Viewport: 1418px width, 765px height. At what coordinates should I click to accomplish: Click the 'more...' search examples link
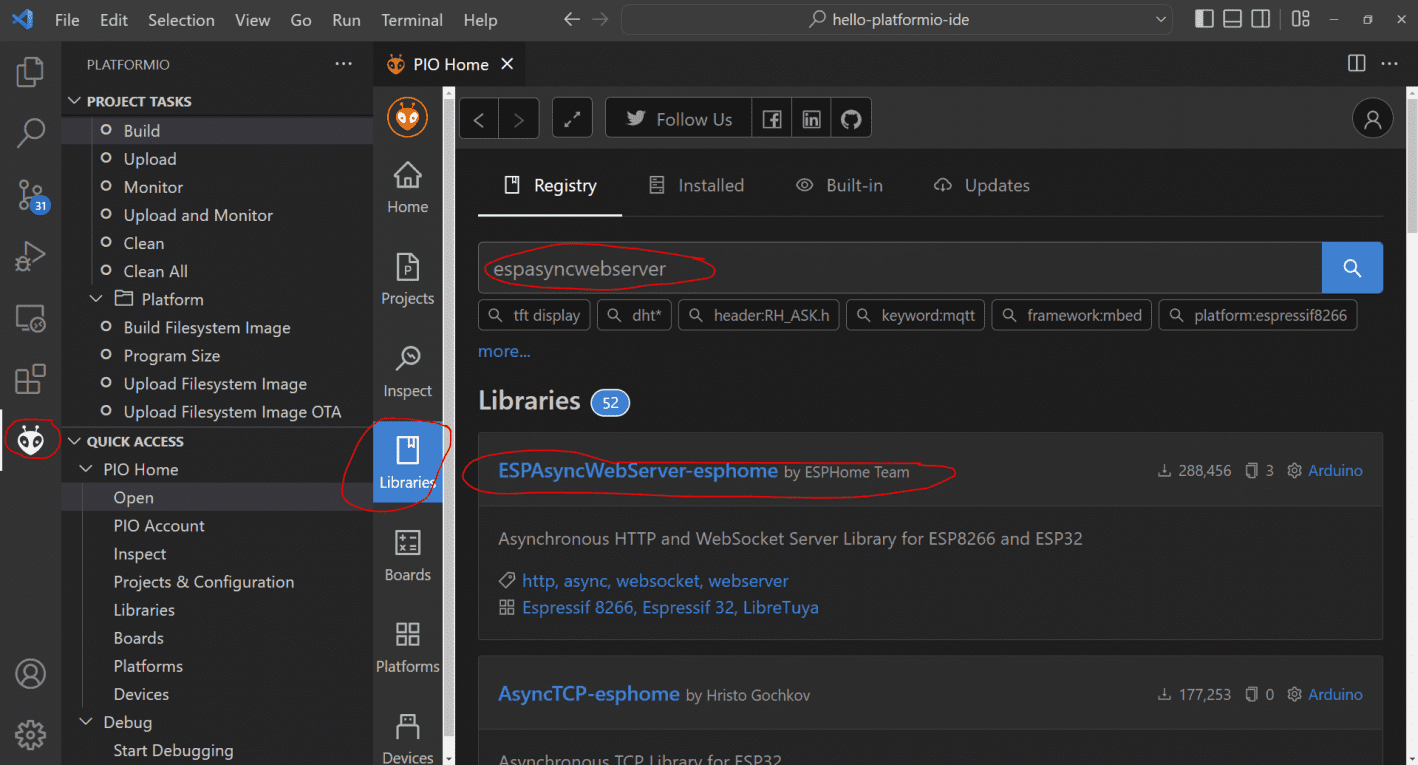click(504, 351)
